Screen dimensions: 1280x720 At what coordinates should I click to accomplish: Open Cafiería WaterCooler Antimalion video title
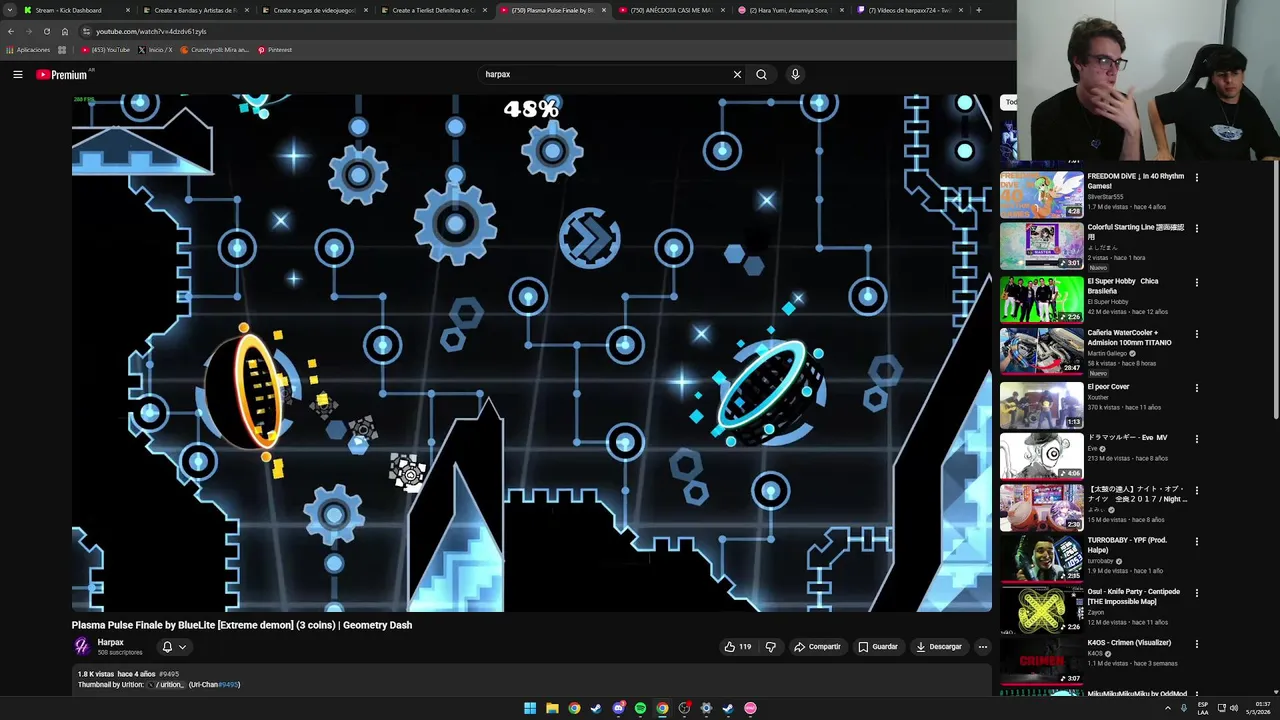(1129, 338)
